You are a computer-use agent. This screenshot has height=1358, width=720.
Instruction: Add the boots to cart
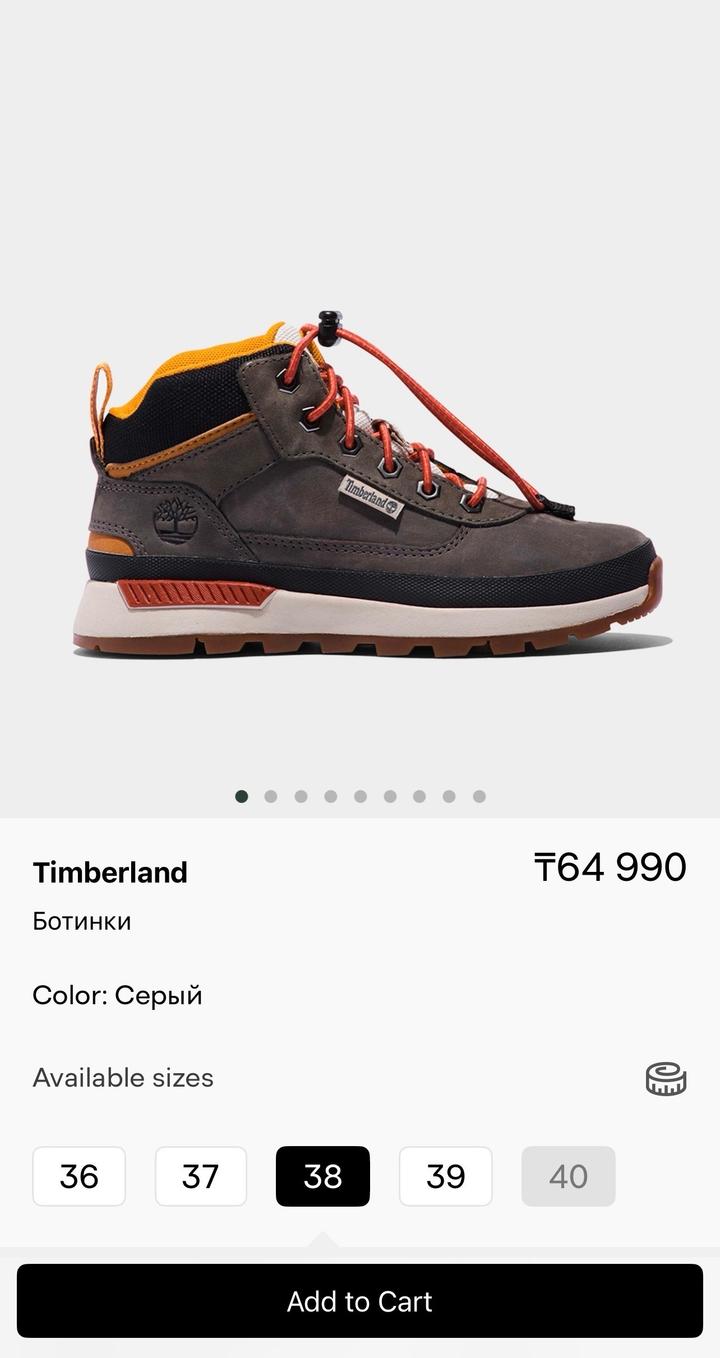click(360, 1301)
